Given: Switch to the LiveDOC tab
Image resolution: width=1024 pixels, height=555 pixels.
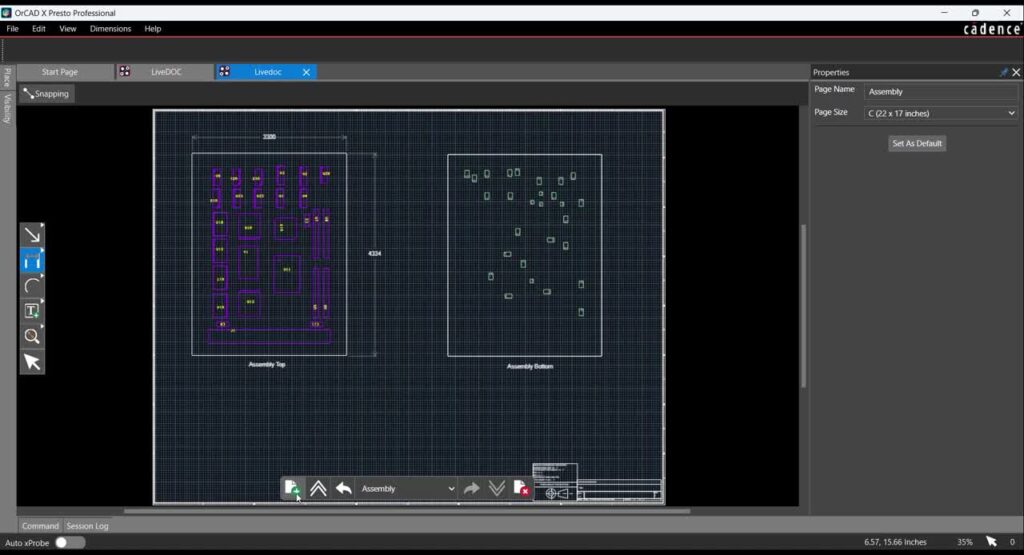Looking at the screenshot, I should (165, 72).
